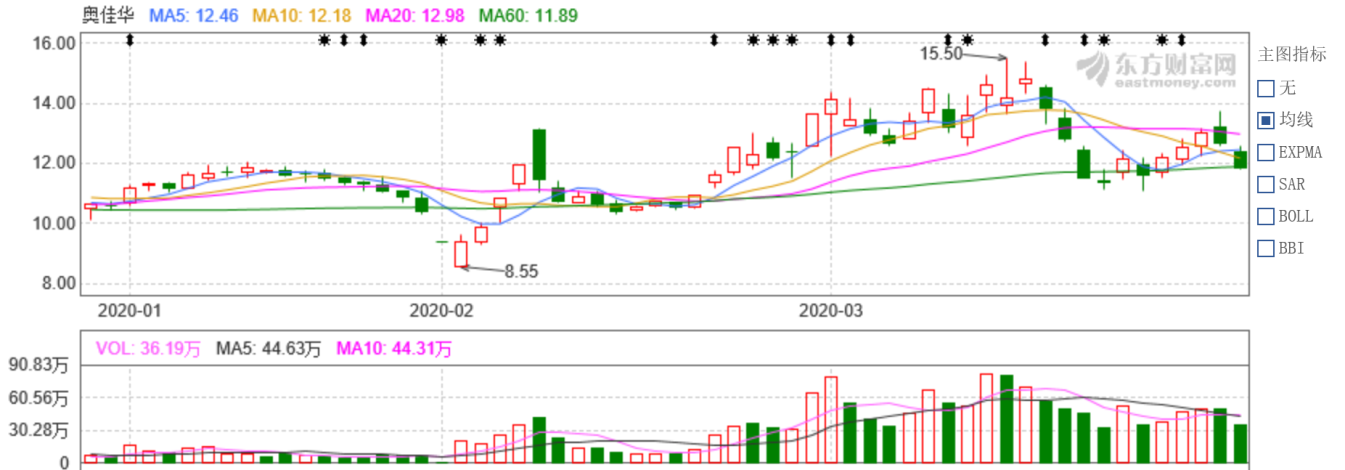This screenshot has width=1345, height=470.
Task: Enable the SAR indicator checkbox
Action: (x=1265, y=184)
